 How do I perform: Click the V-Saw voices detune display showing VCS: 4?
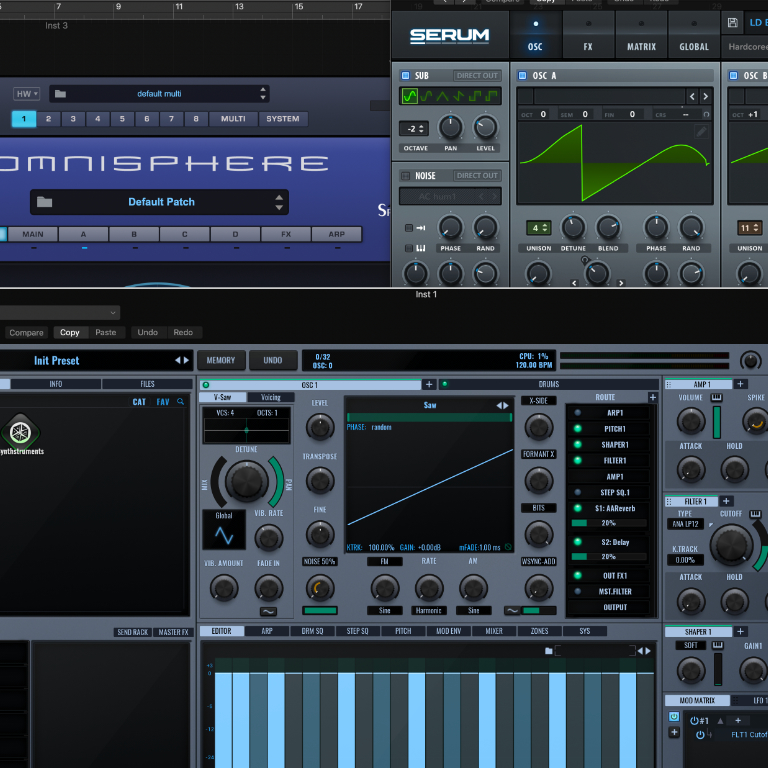tap(246, 425)
